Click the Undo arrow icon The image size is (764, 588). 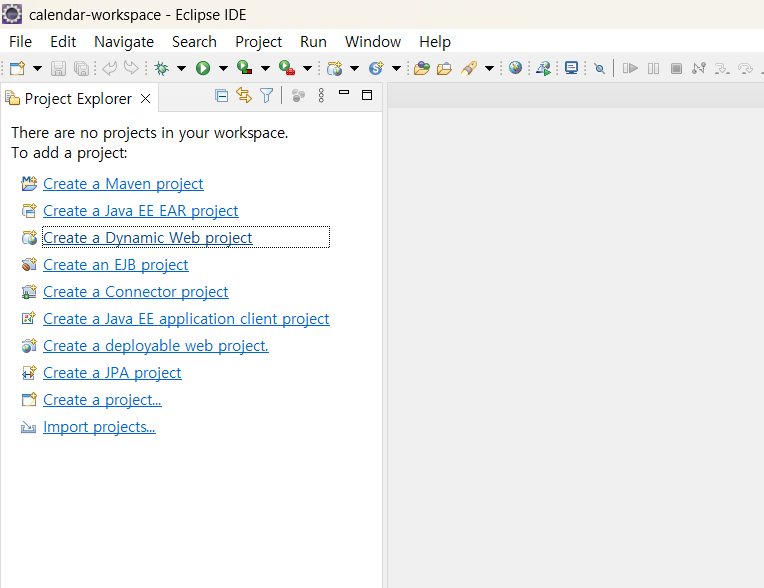coord(110,68)
